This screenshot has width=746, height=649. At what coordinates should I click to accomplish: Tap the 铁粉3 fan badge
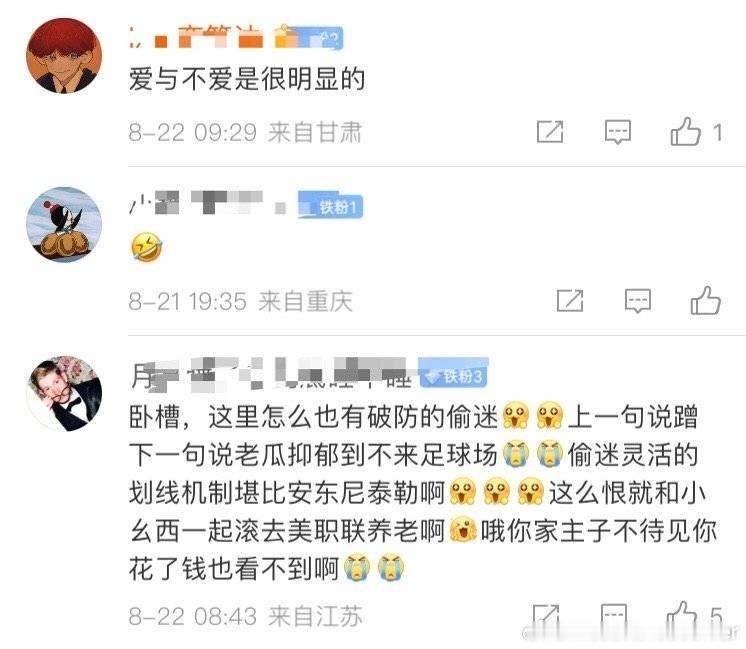pyautogui.click(x=454, y=374)
